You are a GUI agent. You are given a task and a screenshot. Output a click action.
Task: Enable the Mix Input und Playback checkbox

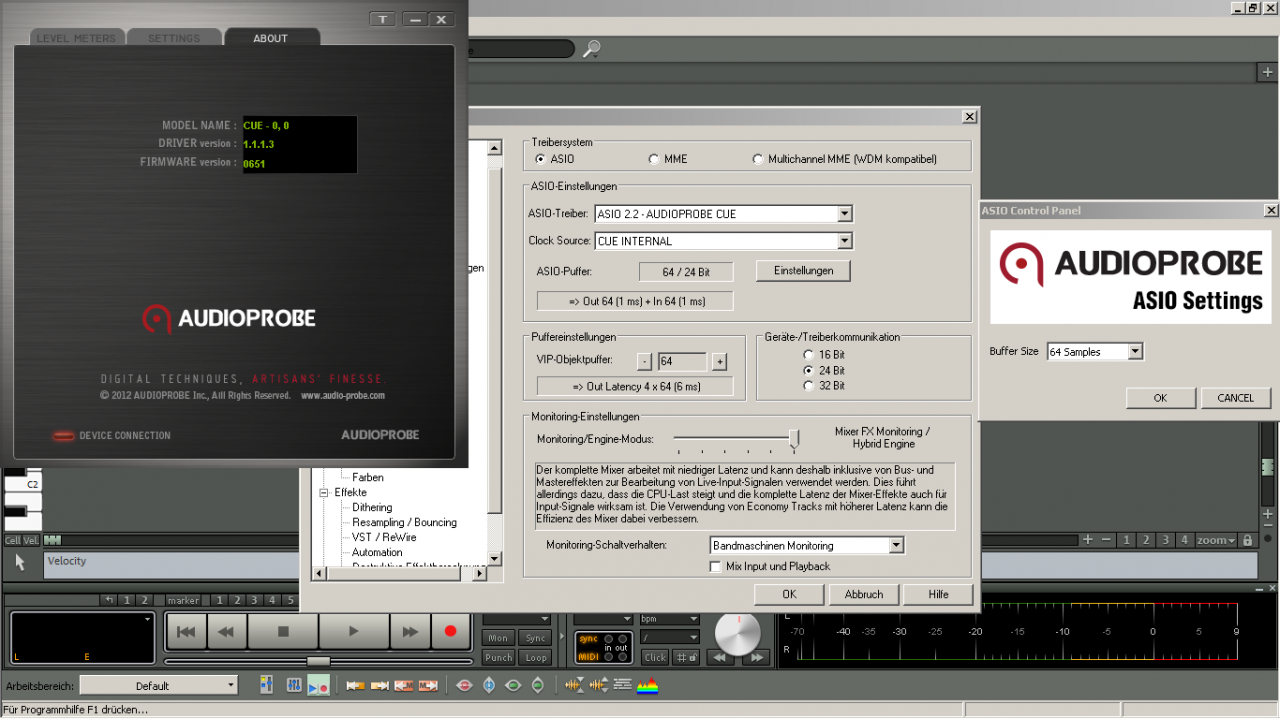click(715, 566)
